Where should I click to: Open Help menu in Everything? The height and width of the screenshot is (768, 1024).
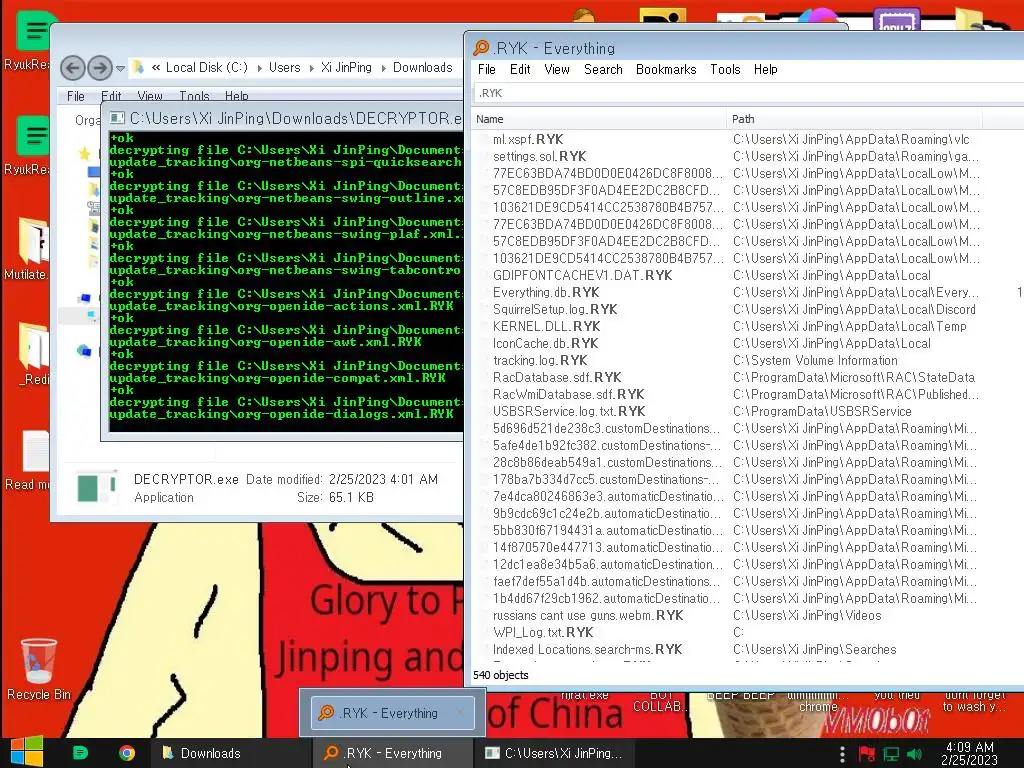[765, 69]
